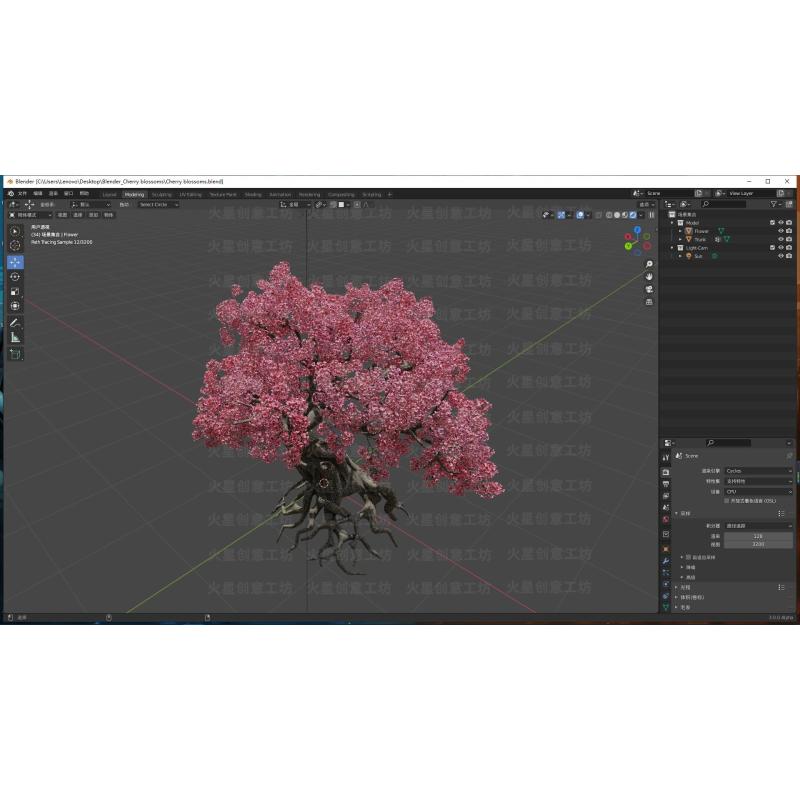Open the feature set dropdown below Cycles
This screenshot has height=800, width=800.
pyautogui.click(x=758, y=481)
